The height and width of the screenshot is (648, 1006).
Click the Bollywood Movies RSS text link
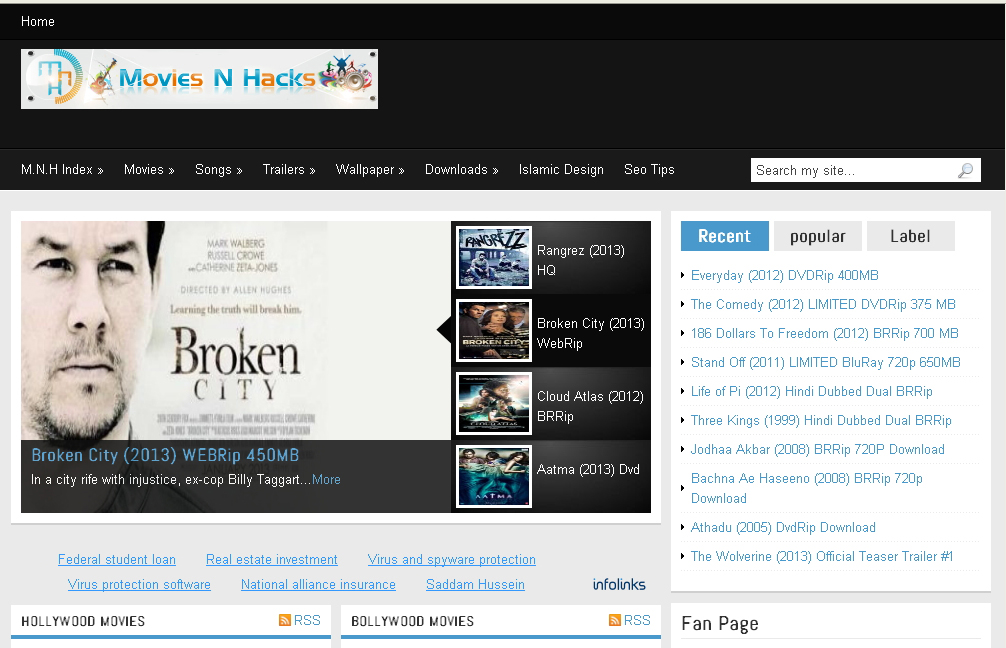coord(637,620)
